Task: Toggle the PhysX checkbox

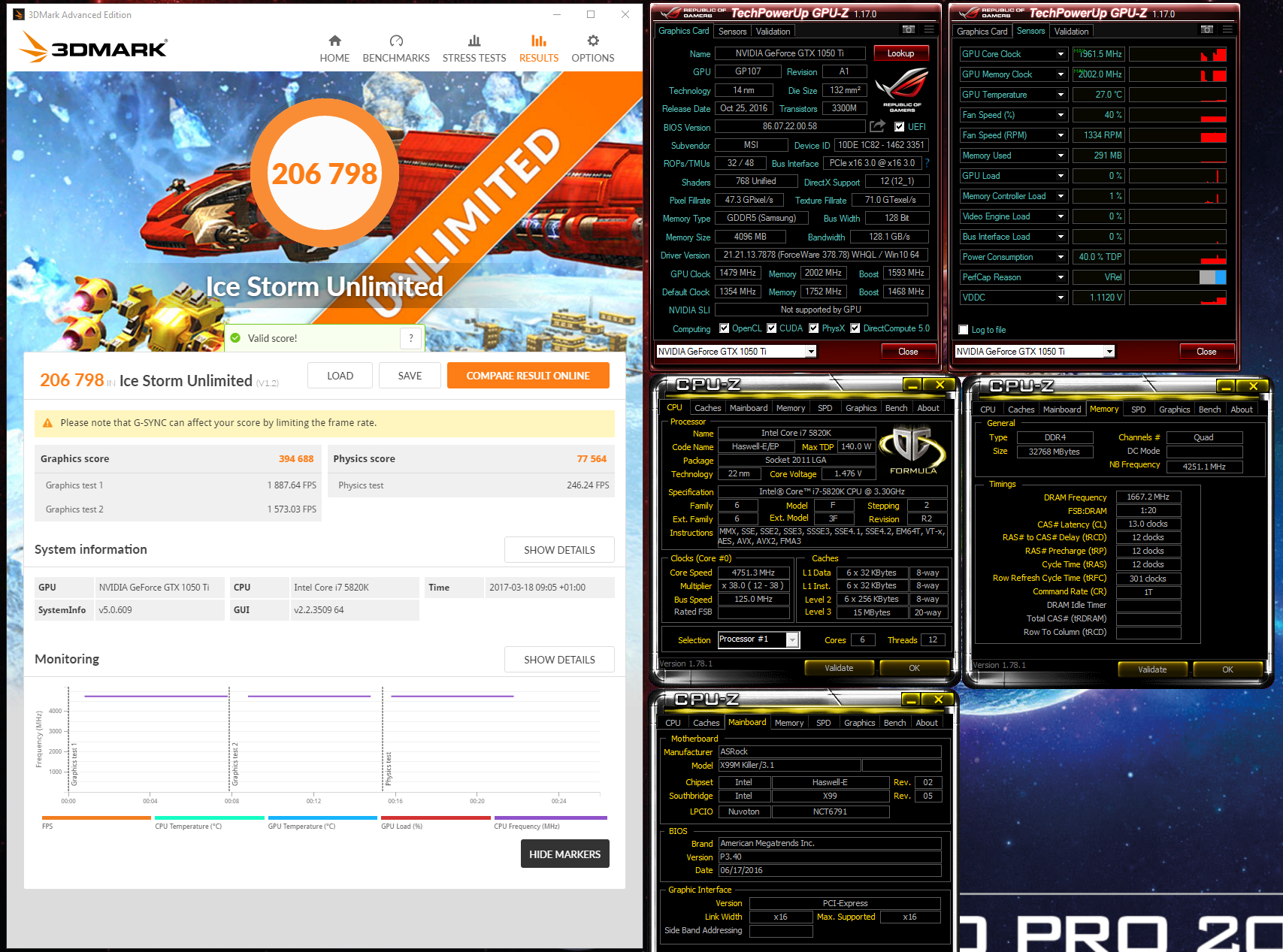Action: pos(813,328)
